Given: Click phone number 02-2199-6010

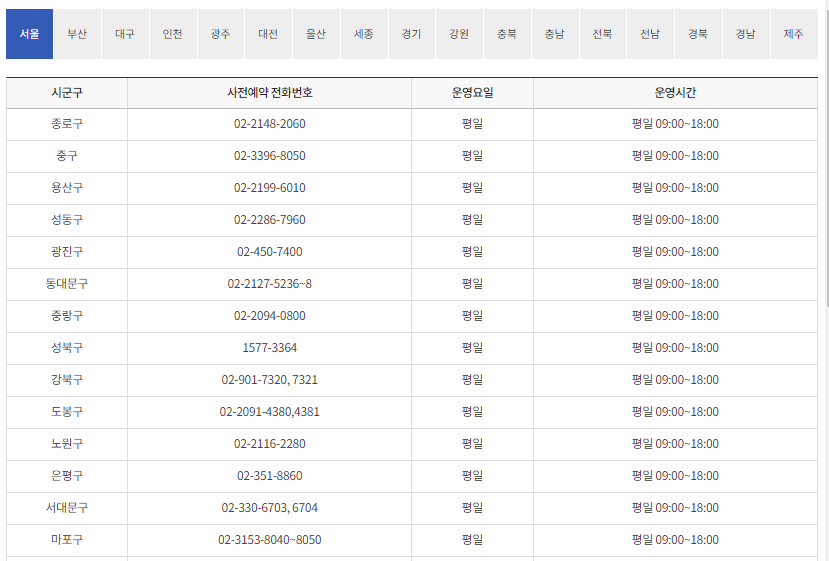Looking at the screenshot, I should click(270, 188).
